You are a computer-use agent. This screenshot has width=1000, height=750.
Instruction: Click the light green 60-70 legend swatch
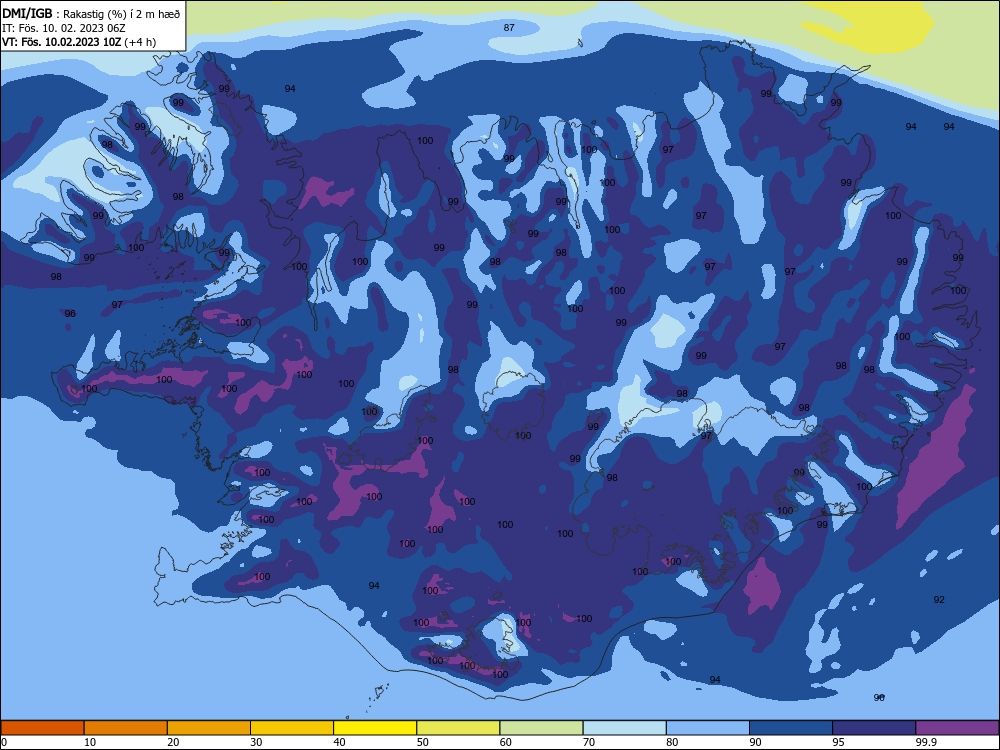click(541, 728)
